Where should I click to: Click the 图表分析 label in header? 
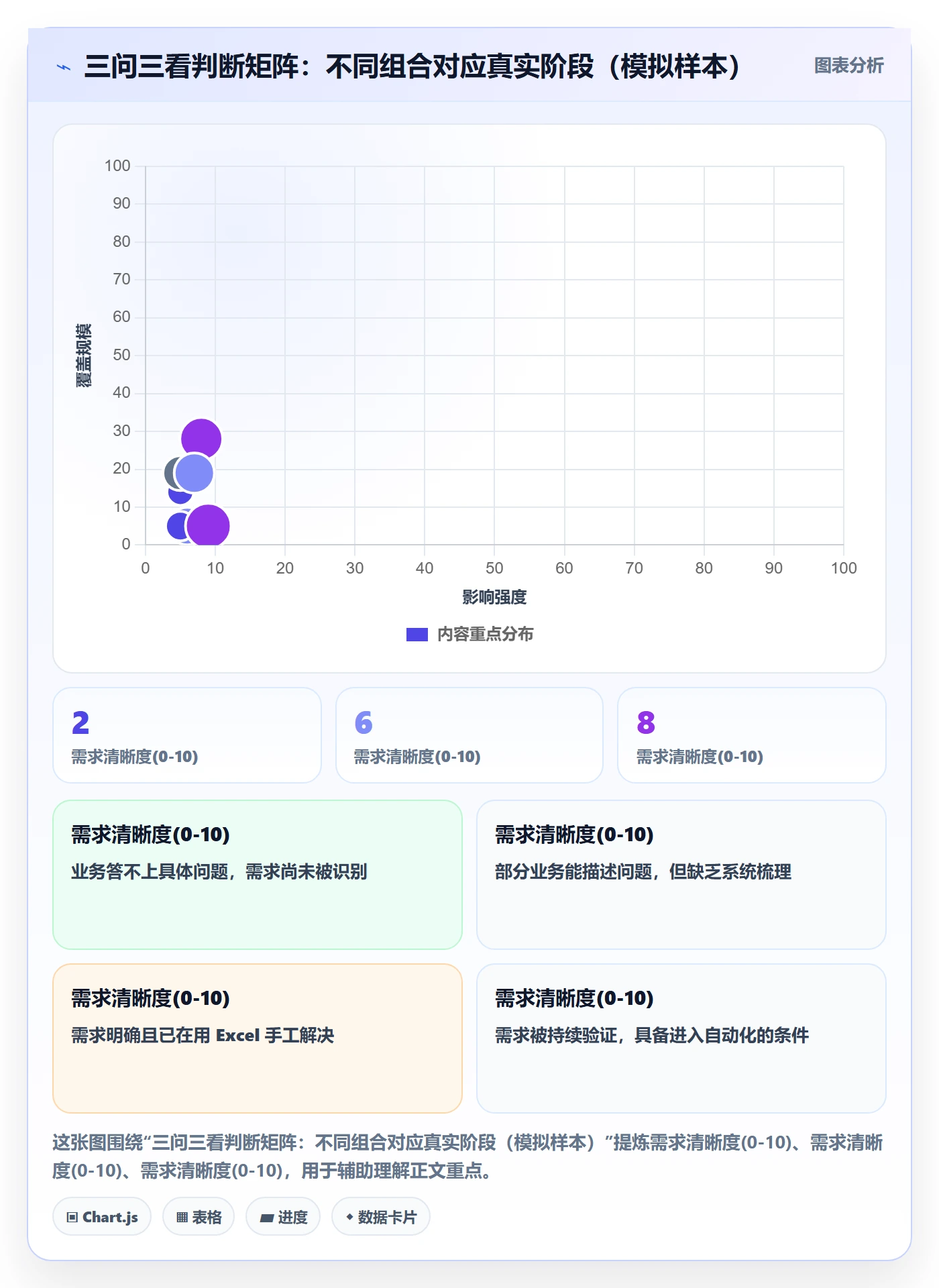[x=848, y=65]
